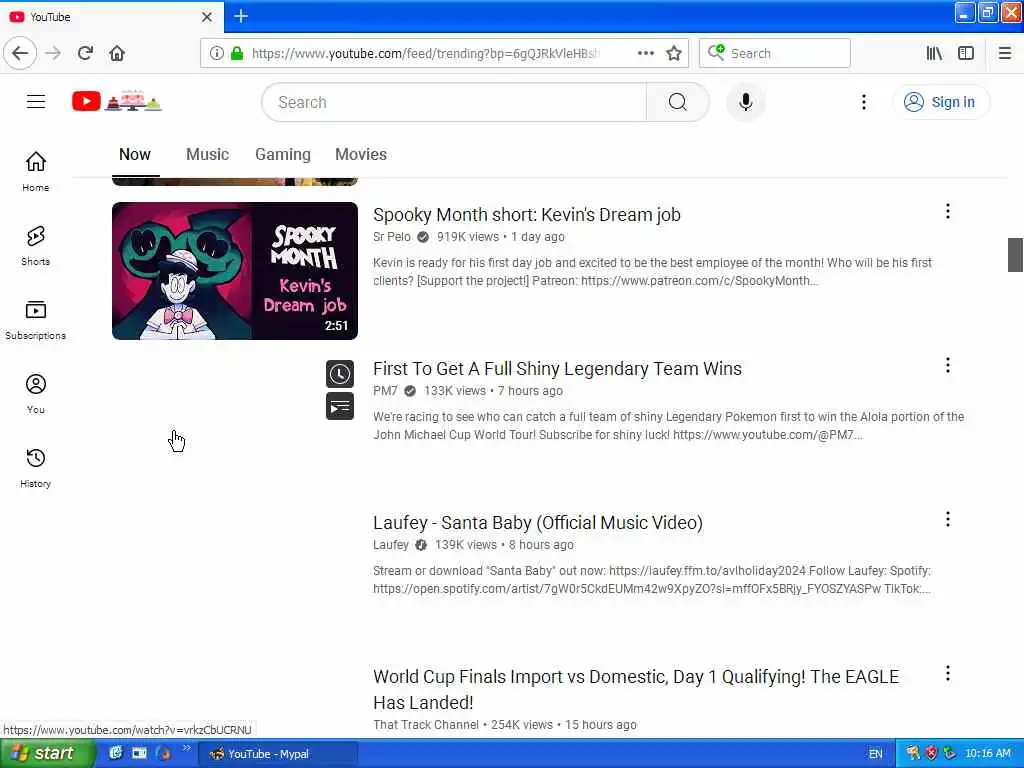
Task: Click the vertical scrollbar thumb
Action: (x=1015, y=255)
